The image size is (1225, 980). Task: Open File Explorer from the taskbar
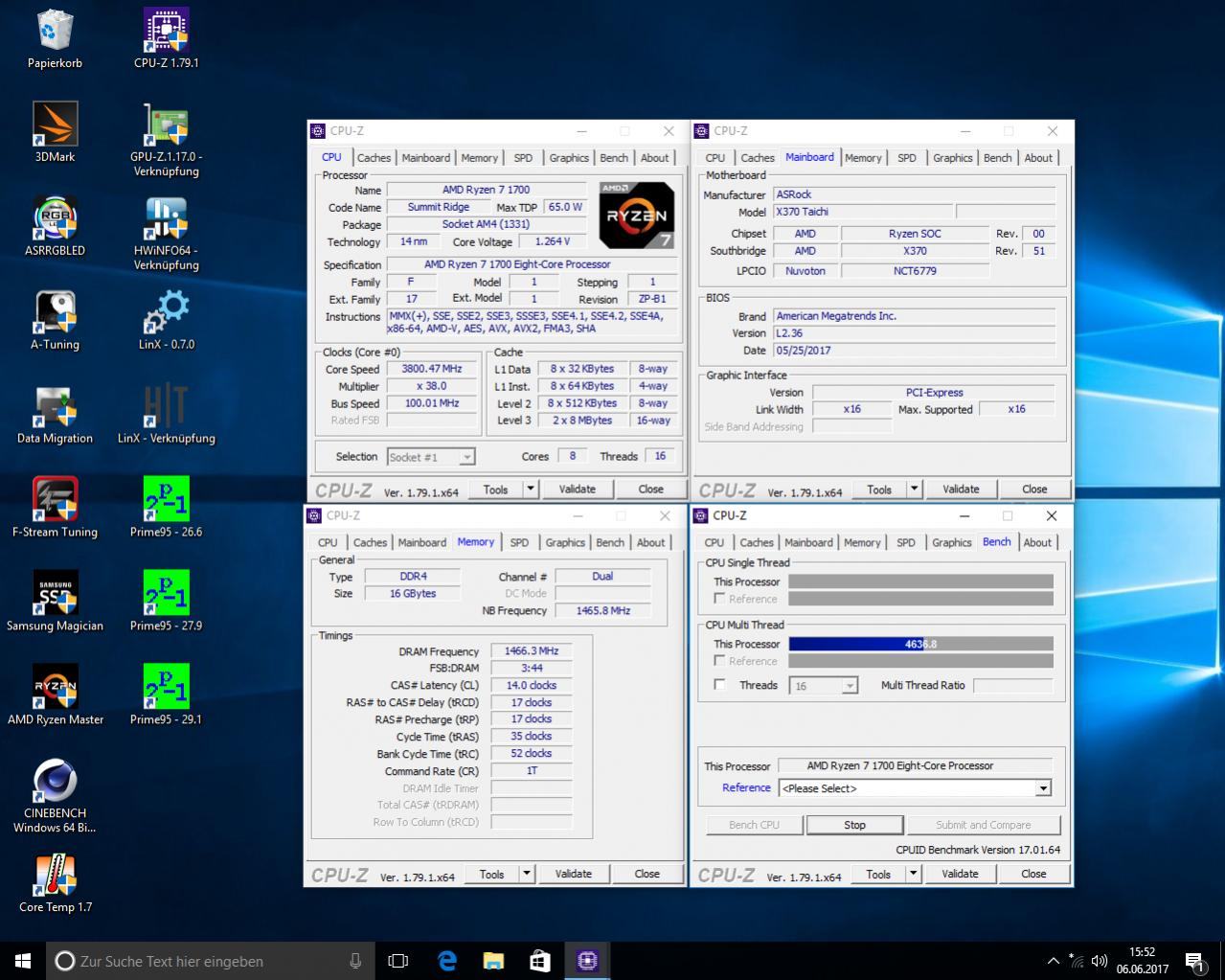click(493, 960)
